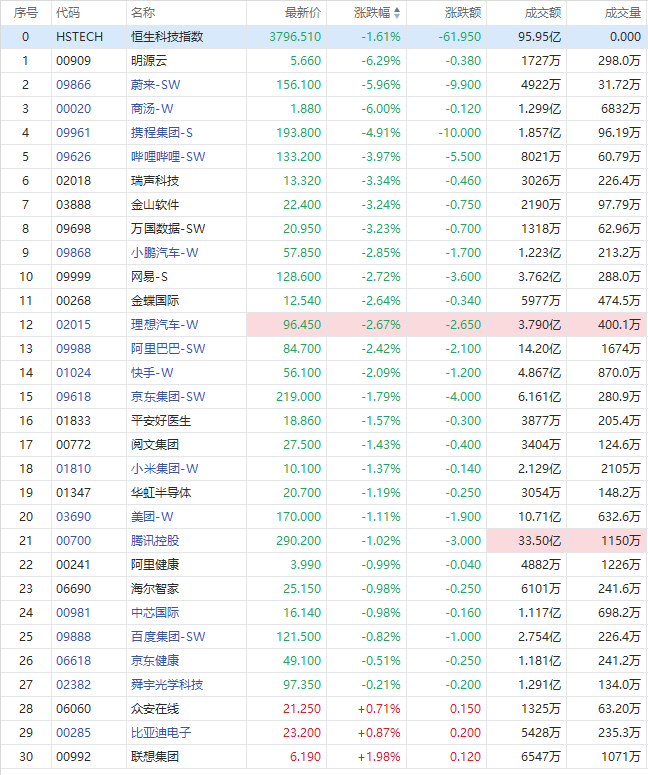Select the 金蝶国际 row name
This screenshot has height=775, width=648.
click(155, 301)
